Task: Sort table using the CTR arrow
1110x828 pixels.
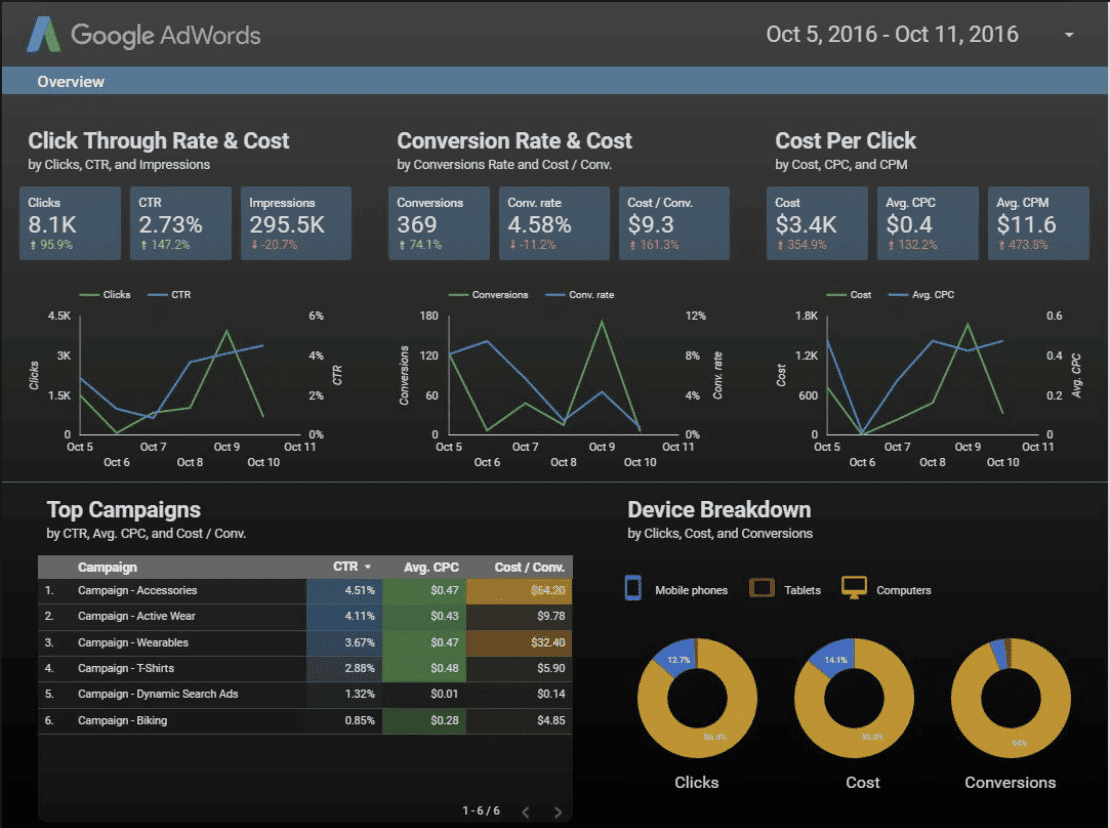Action: 367,567
